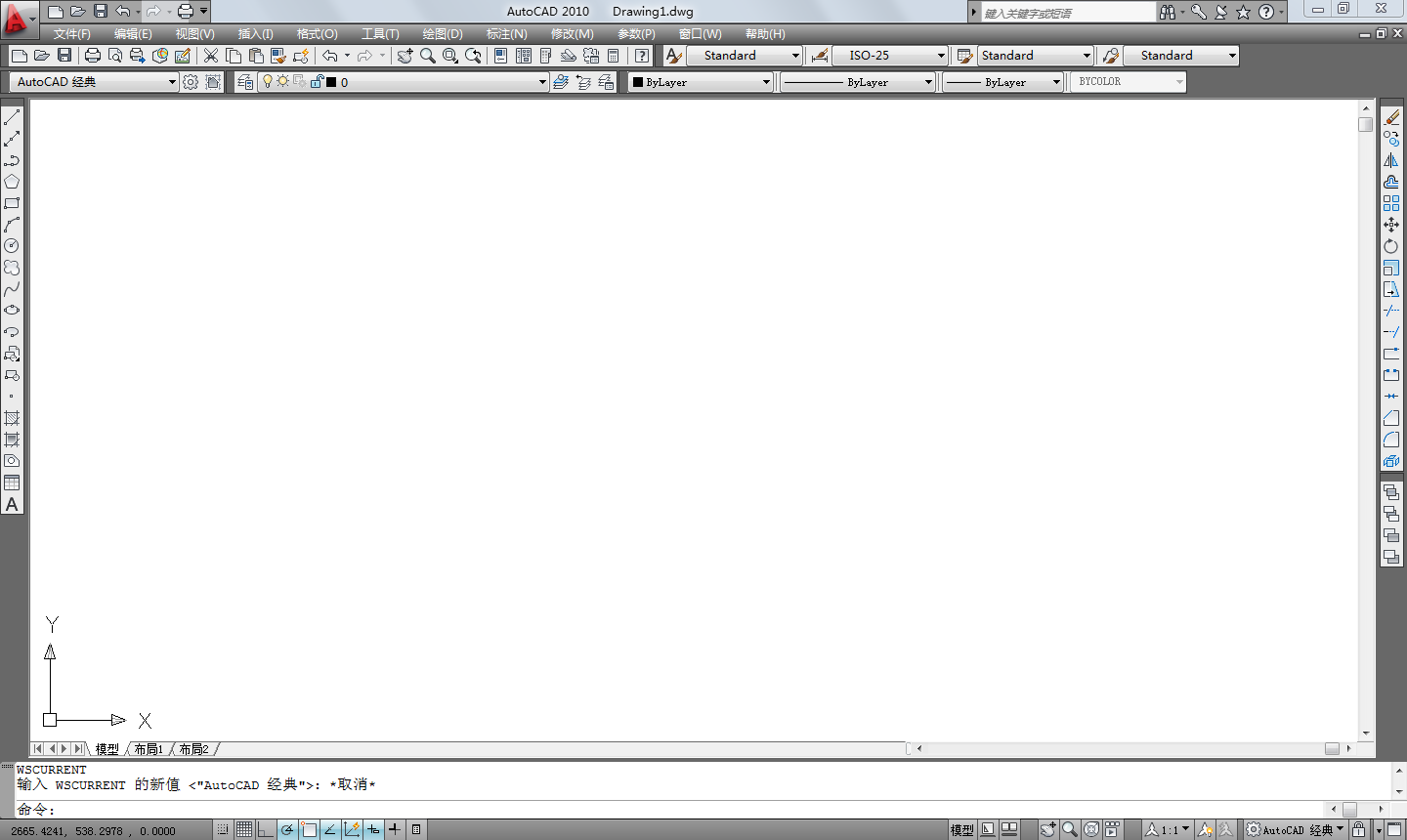Image resolution: width=1407 pixels, height=840 pixels.
Task: Click the Bring to Front draw order icon
Action: click(1391, 492)
